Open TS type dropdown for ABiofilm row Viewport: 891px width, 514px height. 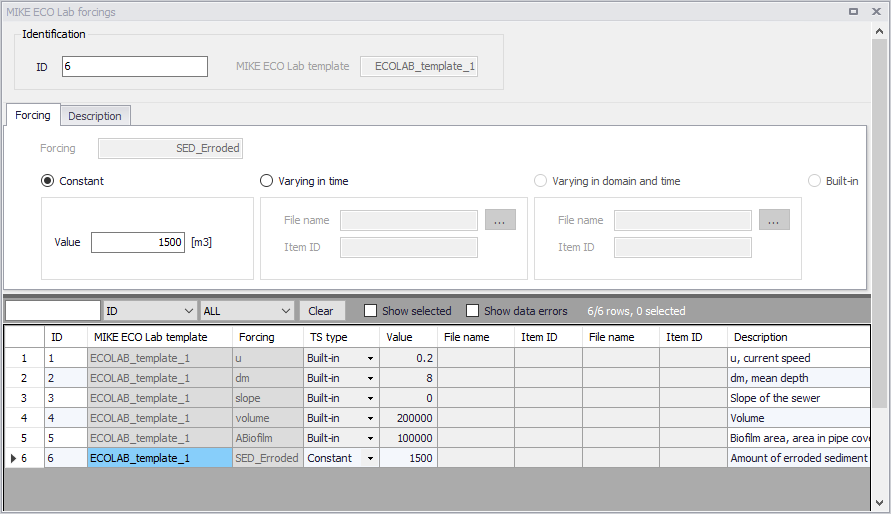coord(370,438)
